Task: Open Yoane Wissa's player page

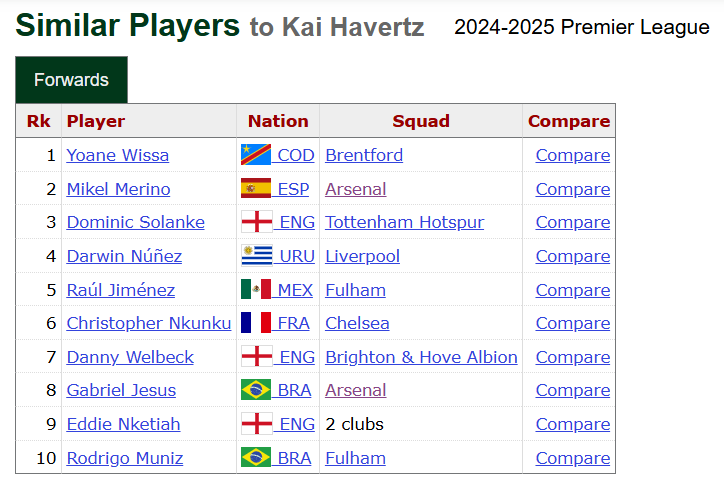Action: (x=118, y=155)
